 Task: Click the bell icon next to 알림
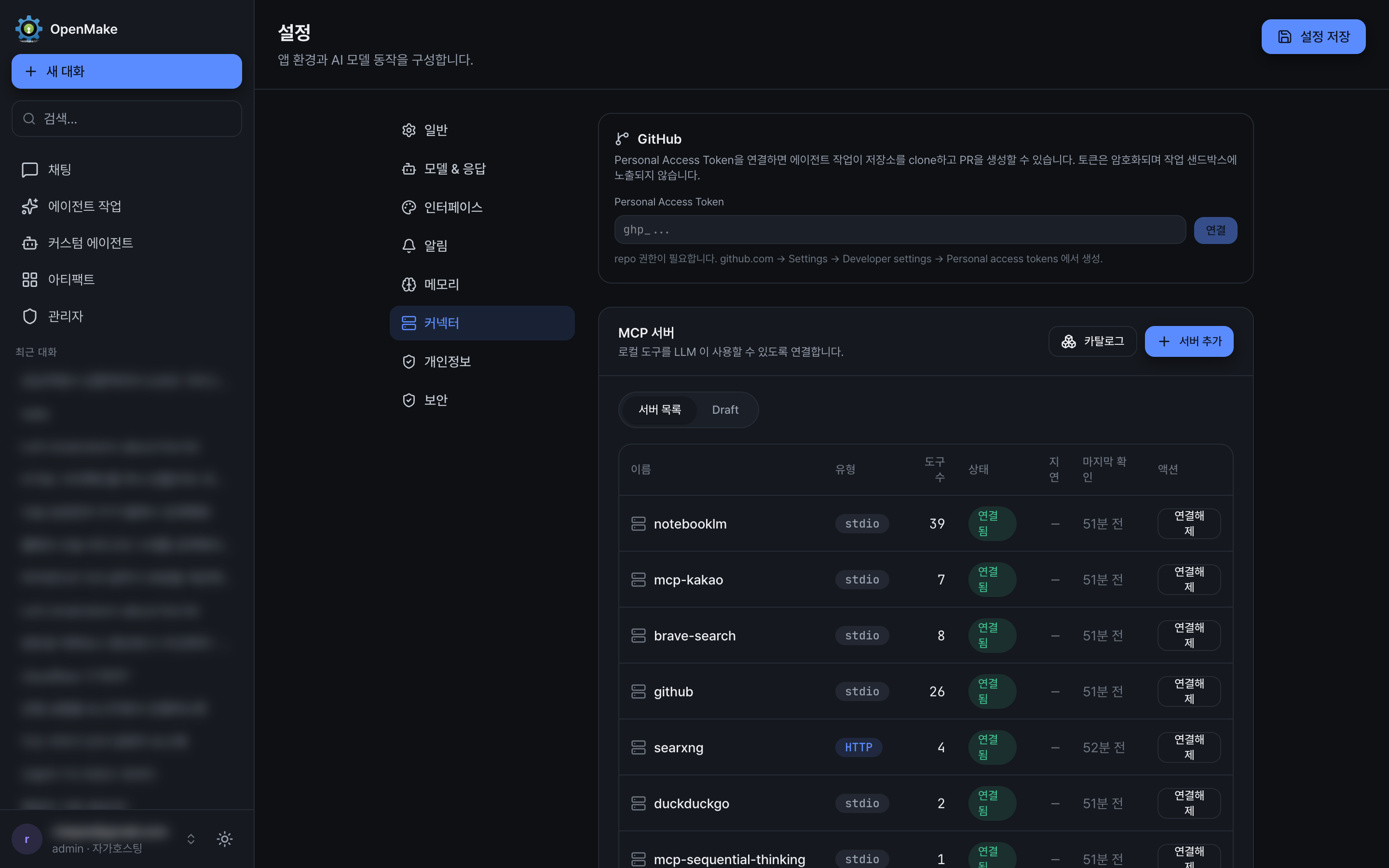point(409,246)
